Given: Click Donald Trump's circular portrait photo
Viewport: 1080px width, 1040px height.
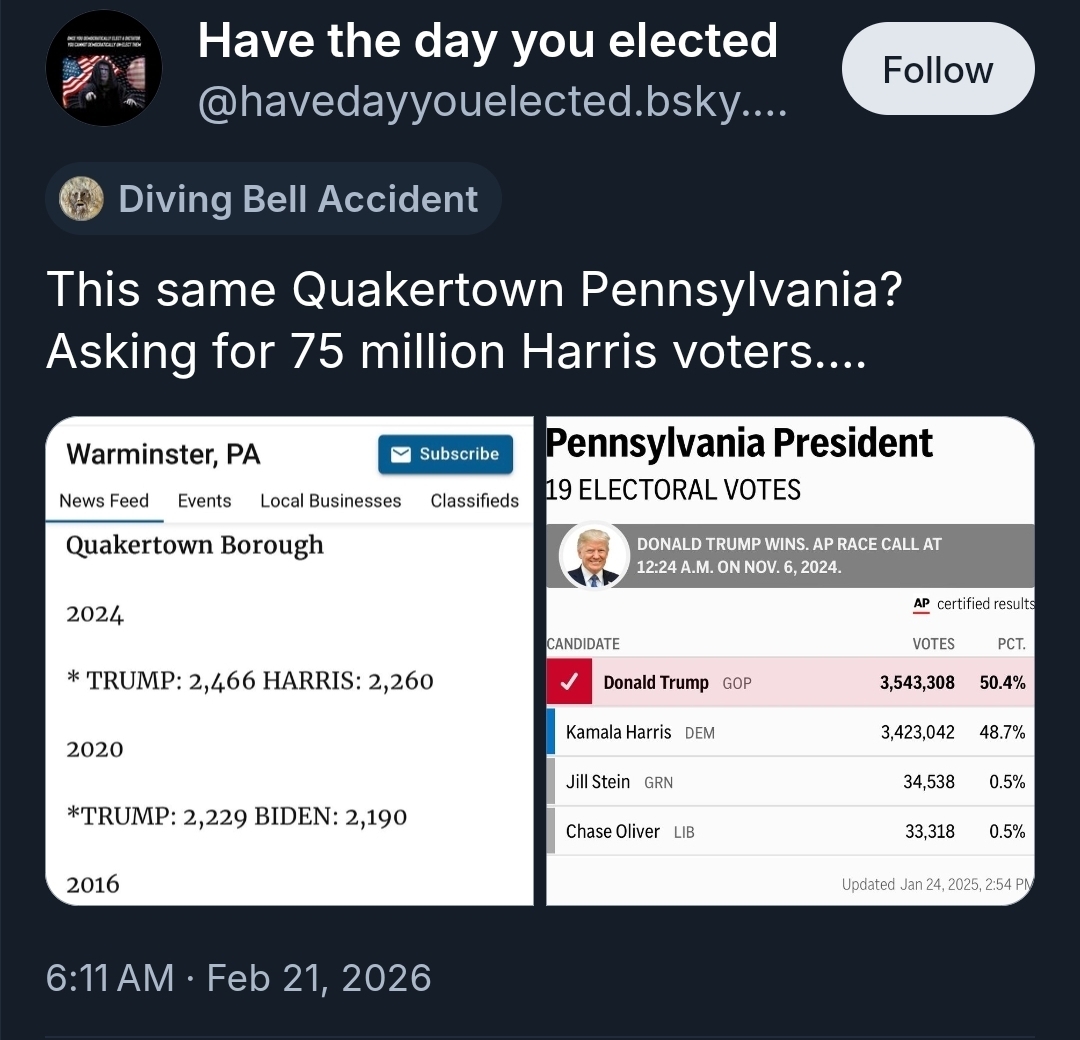Looking at the screenshot, I should coord(592,556).
